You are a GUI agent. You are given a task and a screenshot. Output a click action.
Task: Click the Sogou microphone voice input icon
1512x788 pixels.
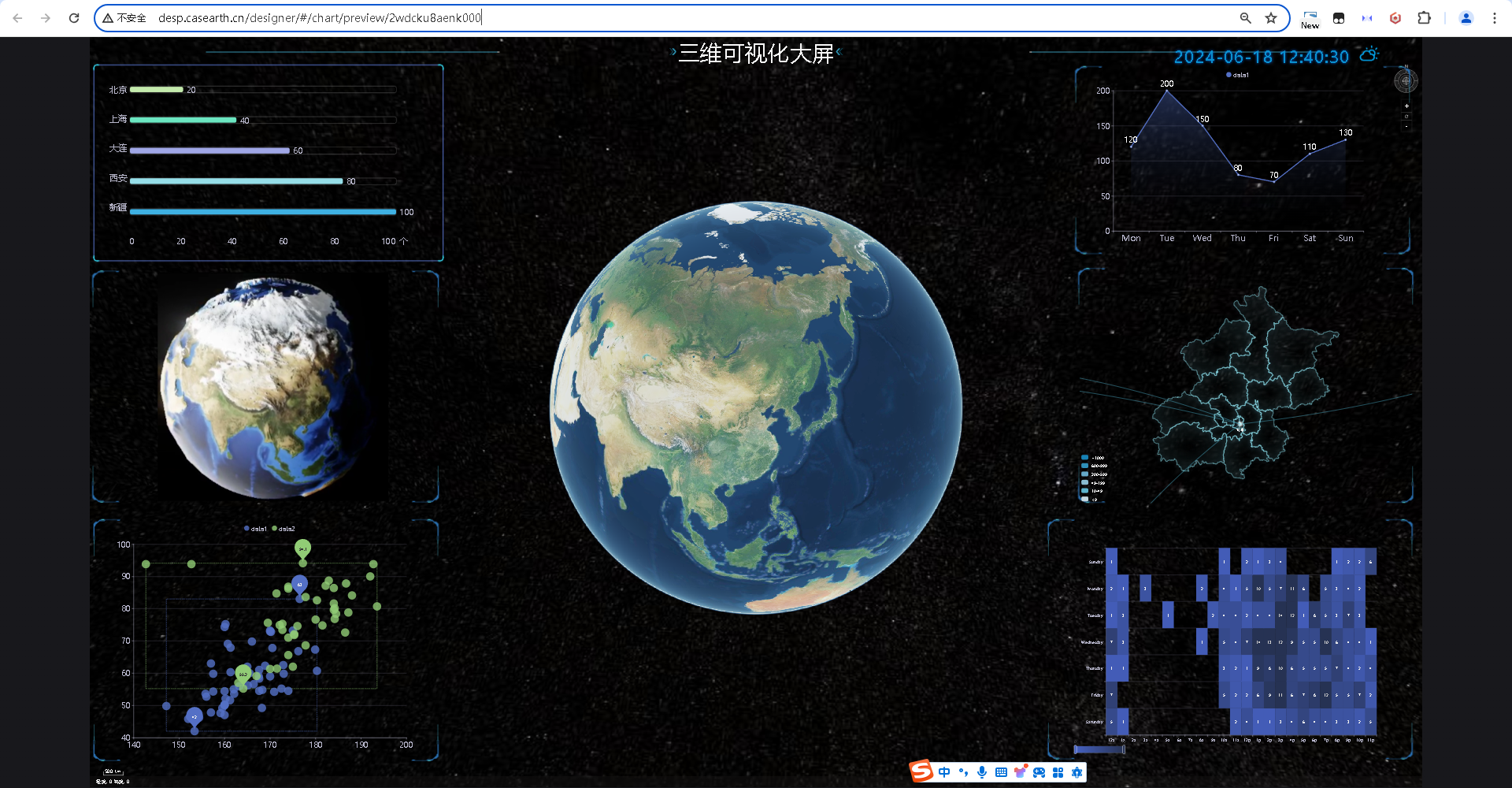pos(982,772)
